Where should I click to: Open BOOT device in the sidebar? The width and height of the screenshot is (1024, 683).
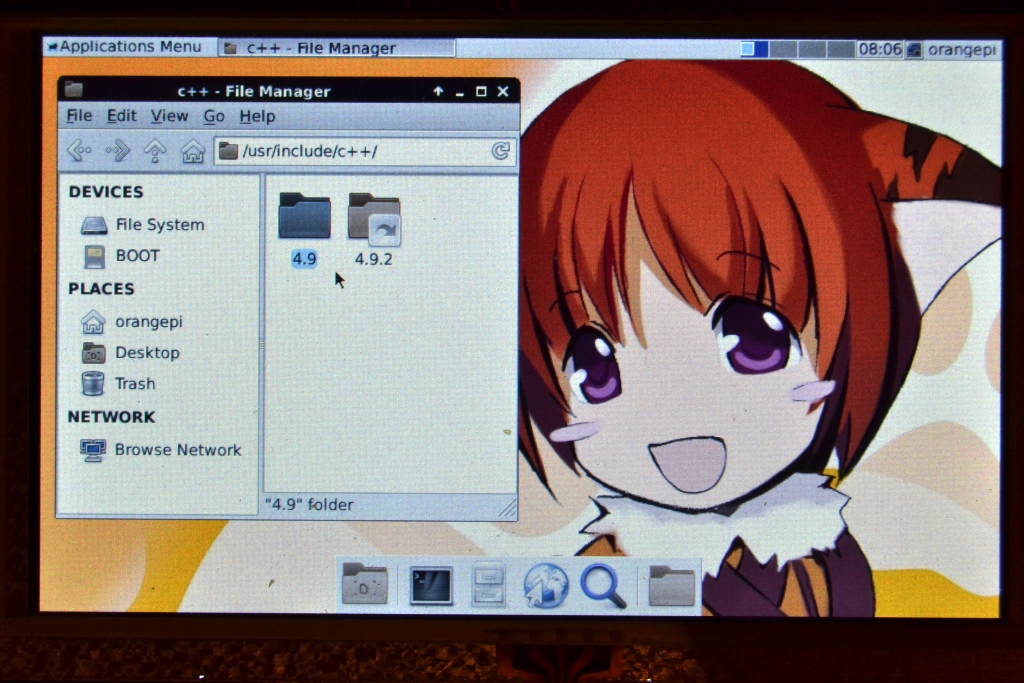pyautogui.click(x=122, y=256)
